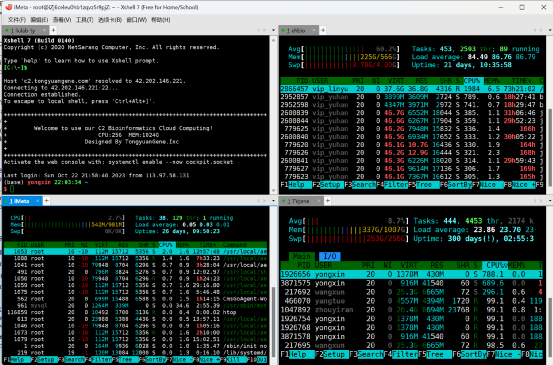This screenshot has width=553, height=365.
Task: Click vertical scrollbar of lulab-ty terminal pane
Action: tap(273, 115)
